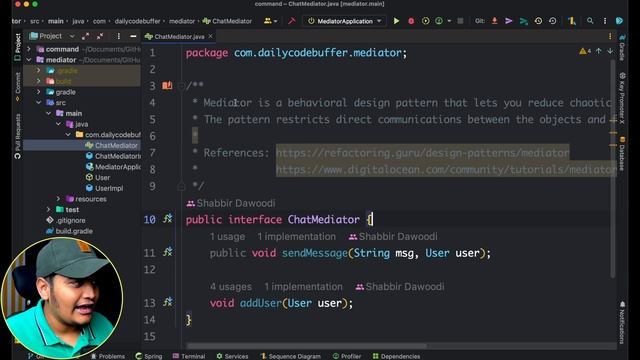Click the gutter bookmark icon on line 3
The width and height of the screenshot is (640, 360).
point(167,86)
